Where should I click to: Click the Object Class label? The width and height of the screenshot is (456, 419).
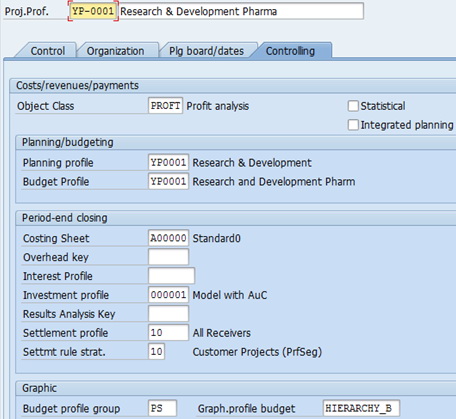tap(45, 106)
